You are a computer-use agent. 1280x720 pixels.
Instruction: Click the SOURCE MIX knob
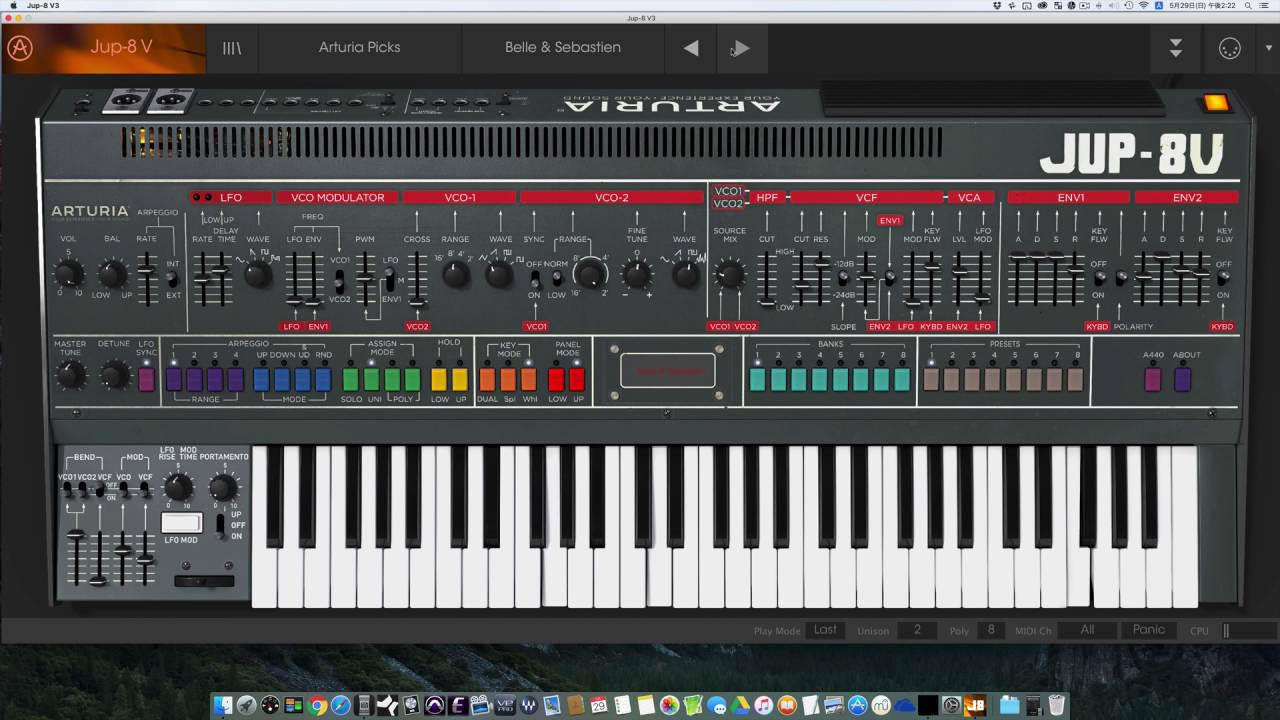point(729,273)
